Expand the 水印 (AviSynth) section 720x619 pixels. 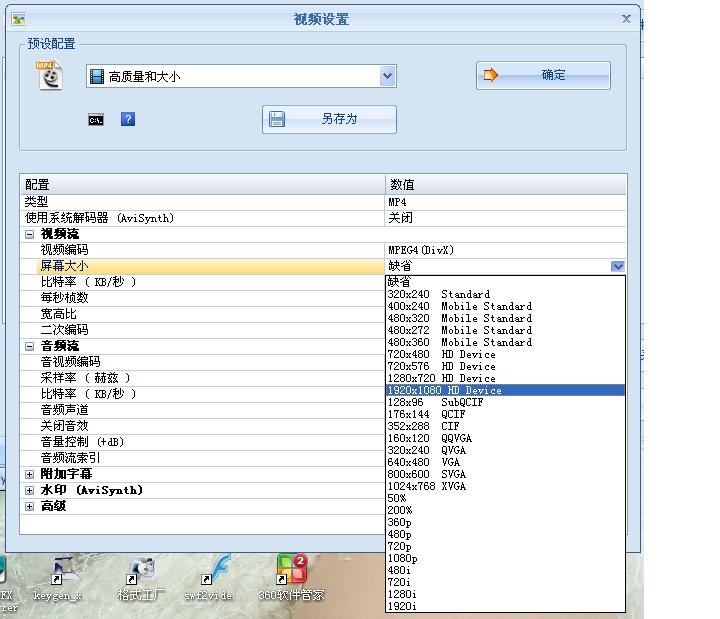[29, 490]
